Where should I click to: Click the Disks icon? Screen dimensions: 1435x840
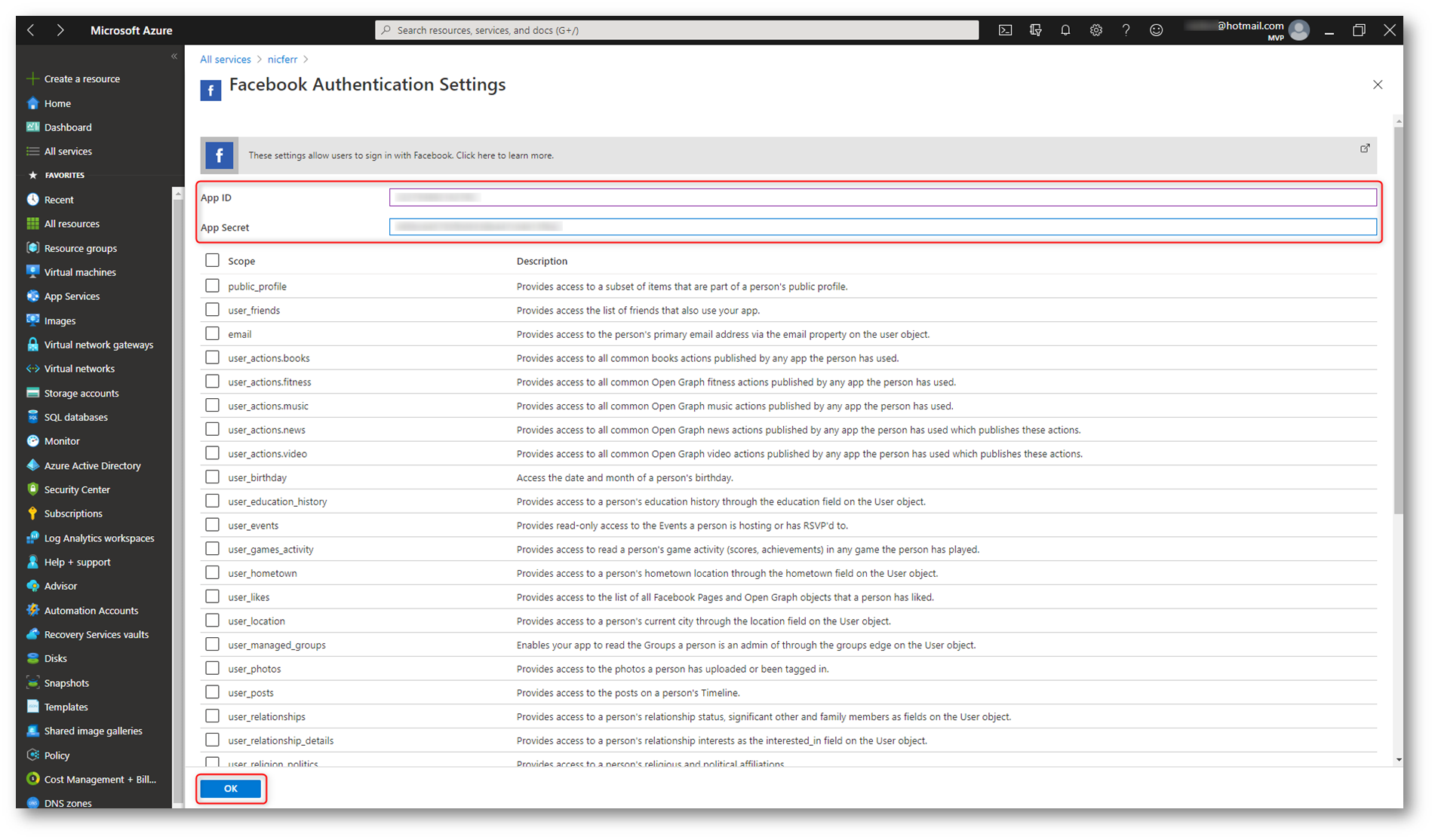tap(32, 658)
